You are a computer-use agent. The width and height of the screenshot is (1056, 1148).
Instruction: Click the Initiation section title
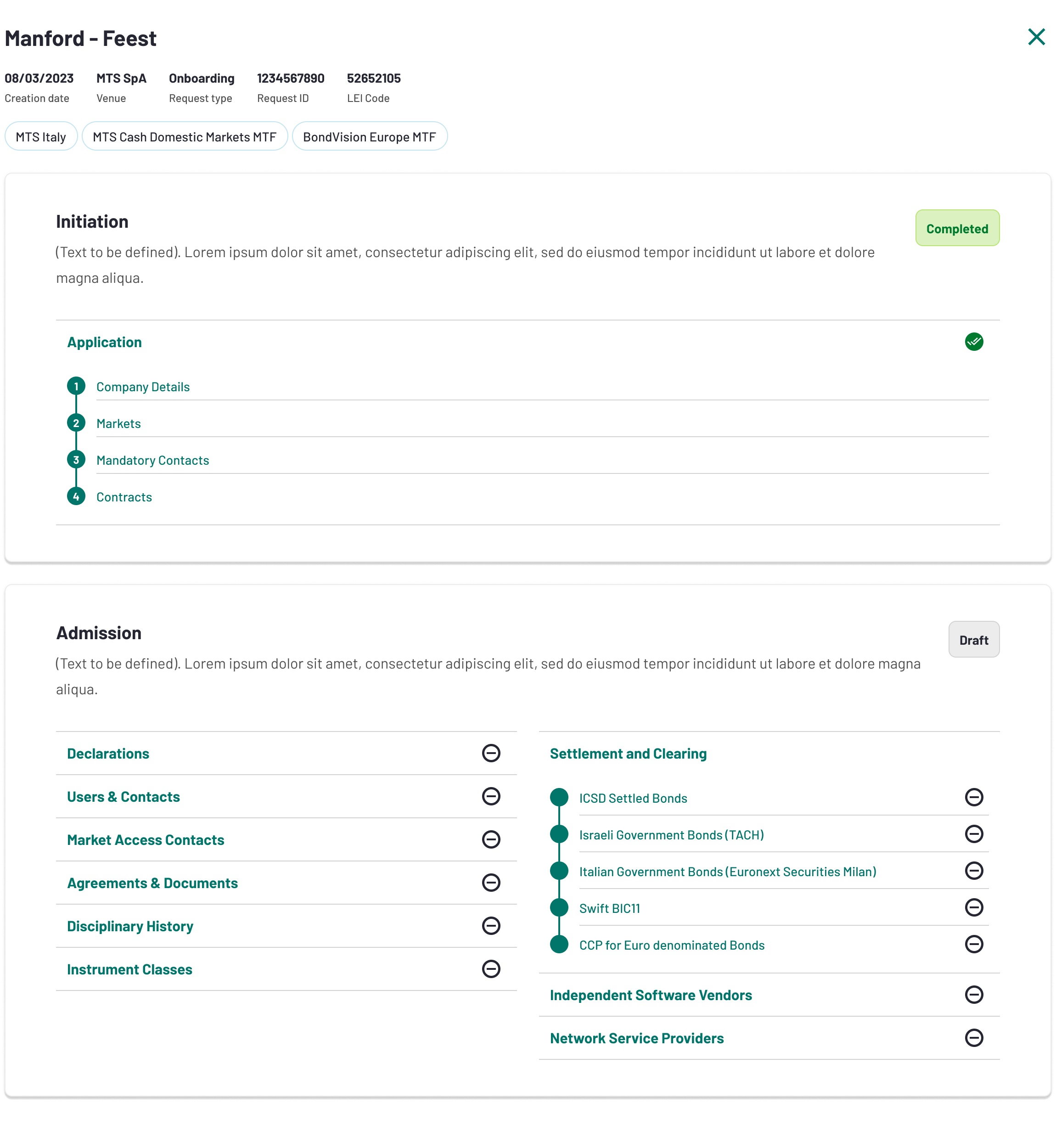tap(92, 222)
